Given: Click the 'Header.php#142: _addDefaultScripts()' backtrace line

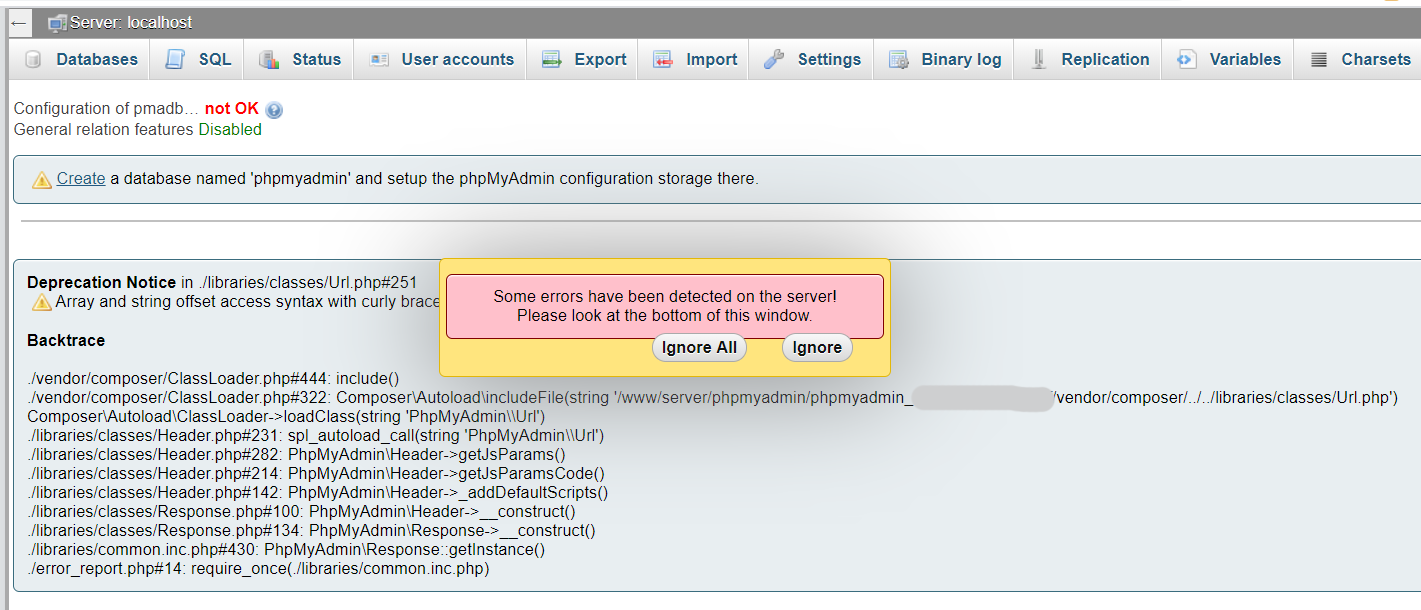Looking at the screenshot, I should 317,493.
